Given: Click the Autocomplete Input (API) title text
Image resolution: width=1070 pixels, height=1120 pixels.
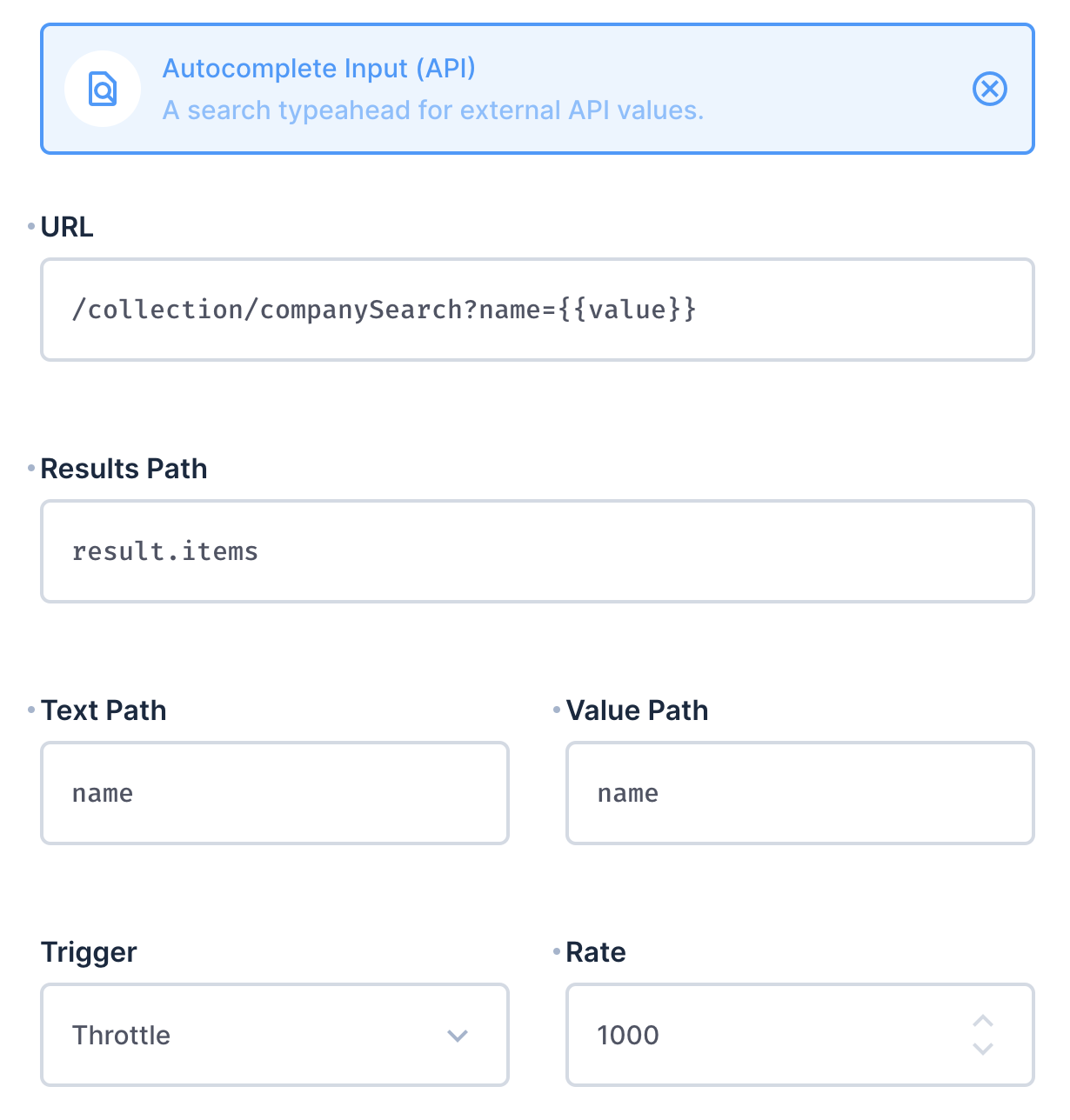Looking at the screenshot, I should coord(318,68).
